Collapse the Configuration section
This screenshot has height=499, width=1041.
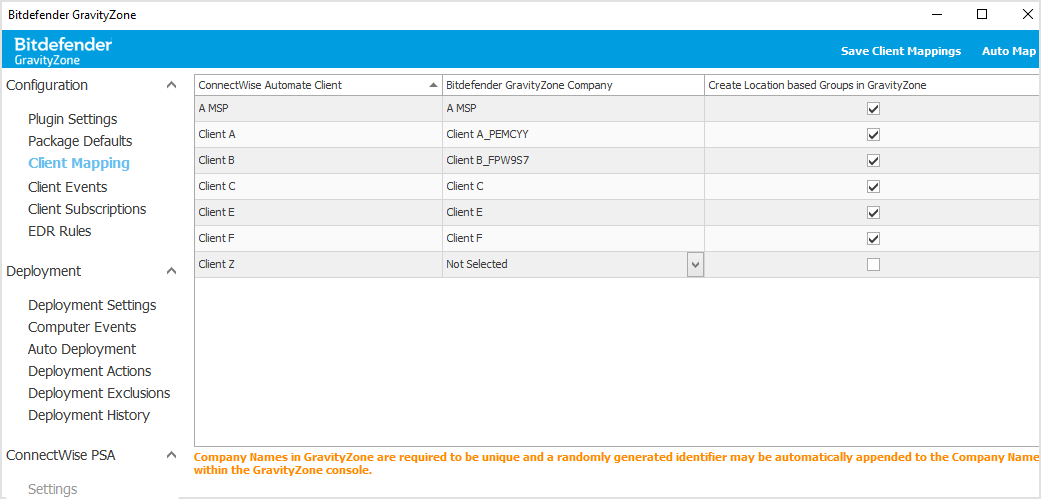[171, 86]
